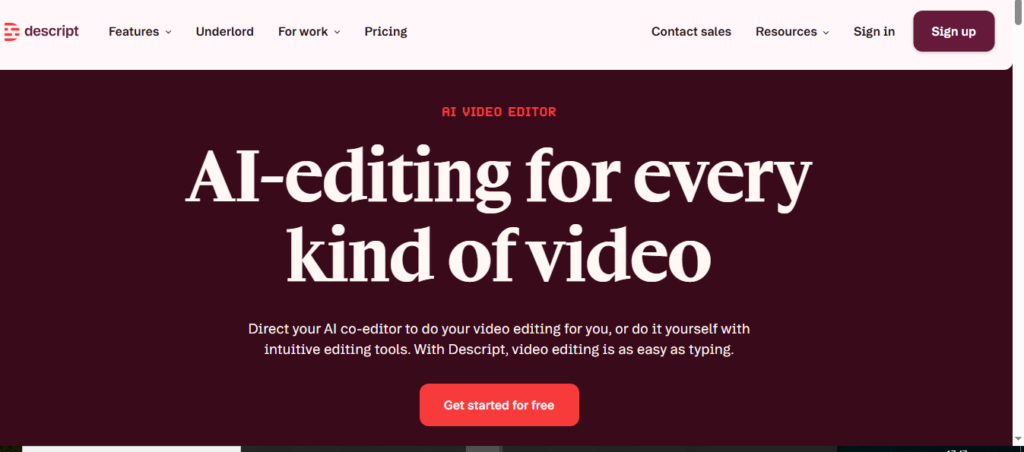This screenshot has height=452, width=1024.
Task: Click Sign in
Action: coord(874,32)
